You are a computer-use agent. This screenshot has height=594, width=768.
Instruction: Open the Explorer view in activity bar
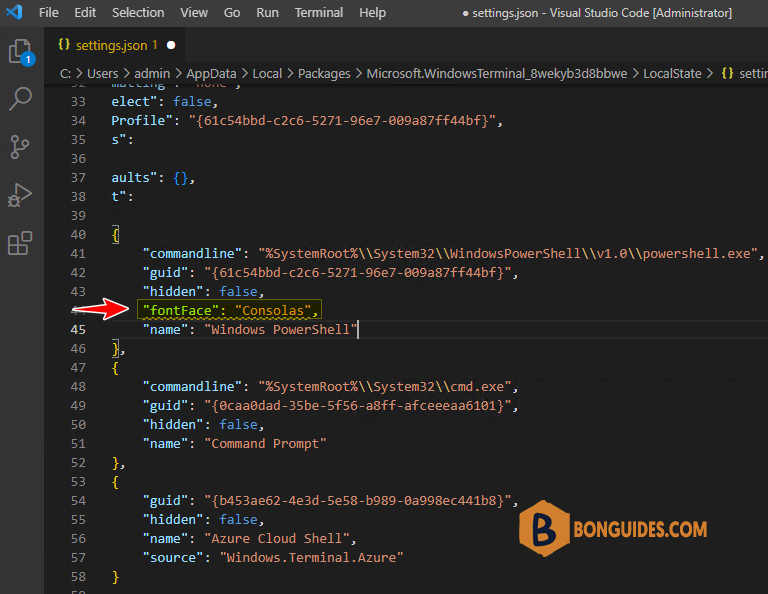21,51
